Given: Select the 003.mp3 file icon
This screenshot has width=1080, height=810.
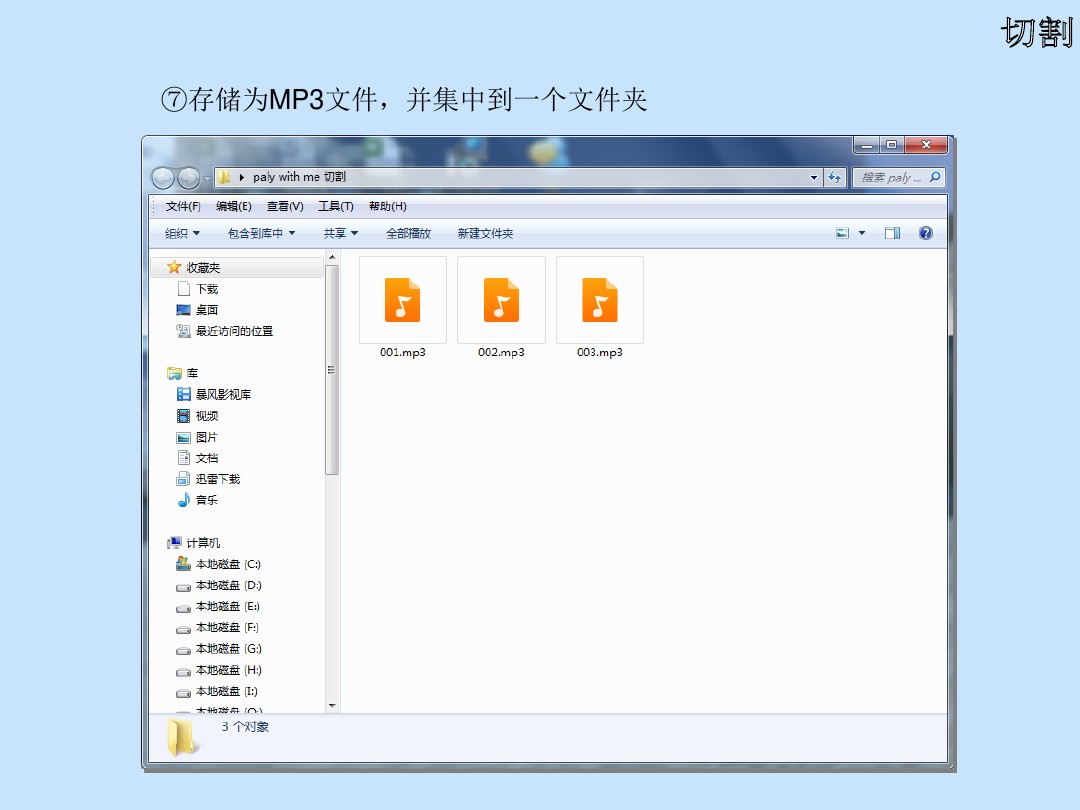Looking at the screenshot, I should coord(599,300).
